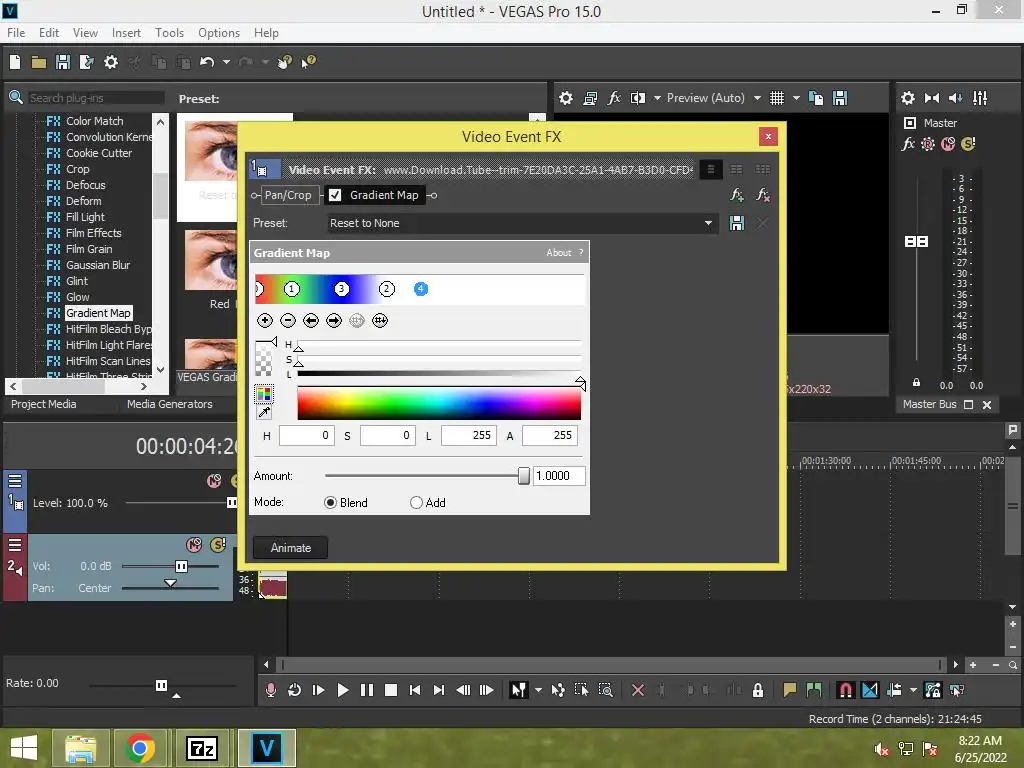Toggle split screen view icon in preview
Viewport: 1024px width, 768px height.
[x=637, y=98]
